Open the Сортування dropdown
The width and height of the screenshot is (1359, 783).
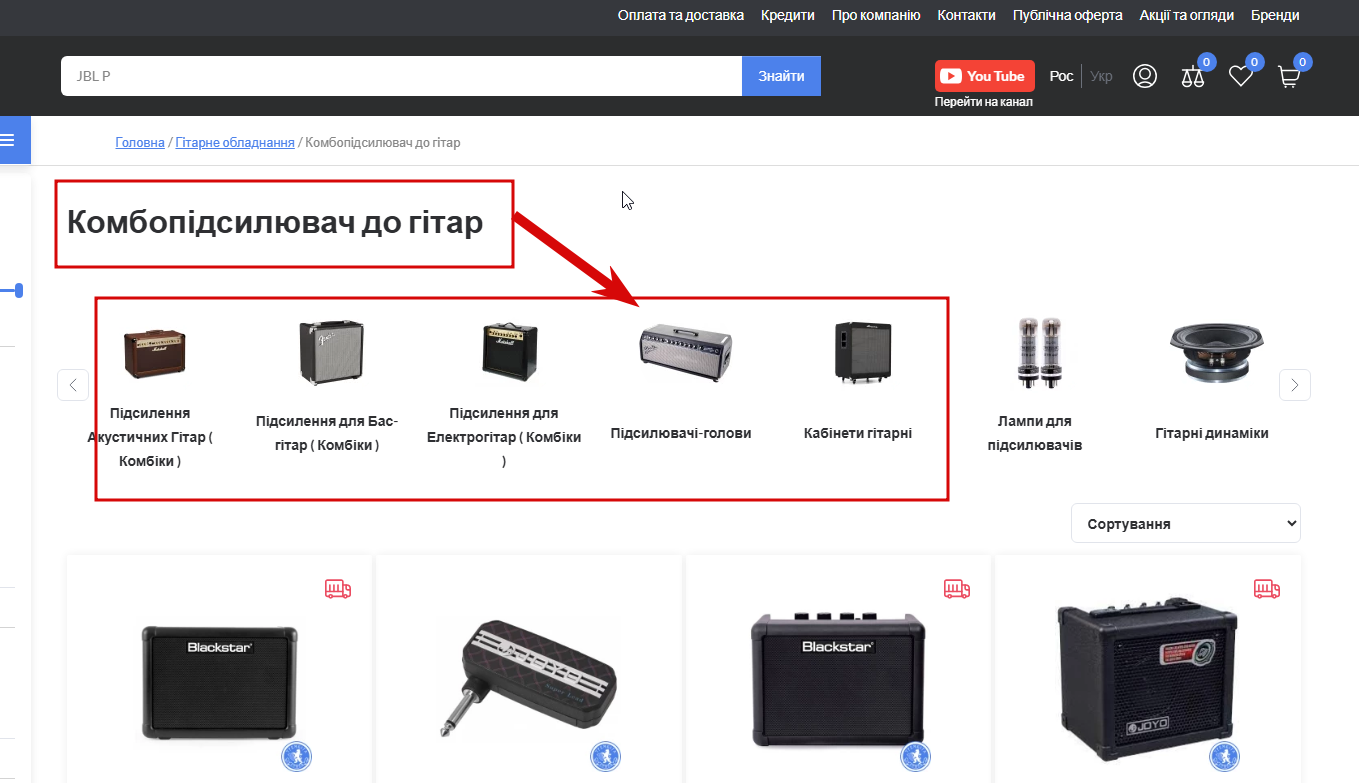1186,523
